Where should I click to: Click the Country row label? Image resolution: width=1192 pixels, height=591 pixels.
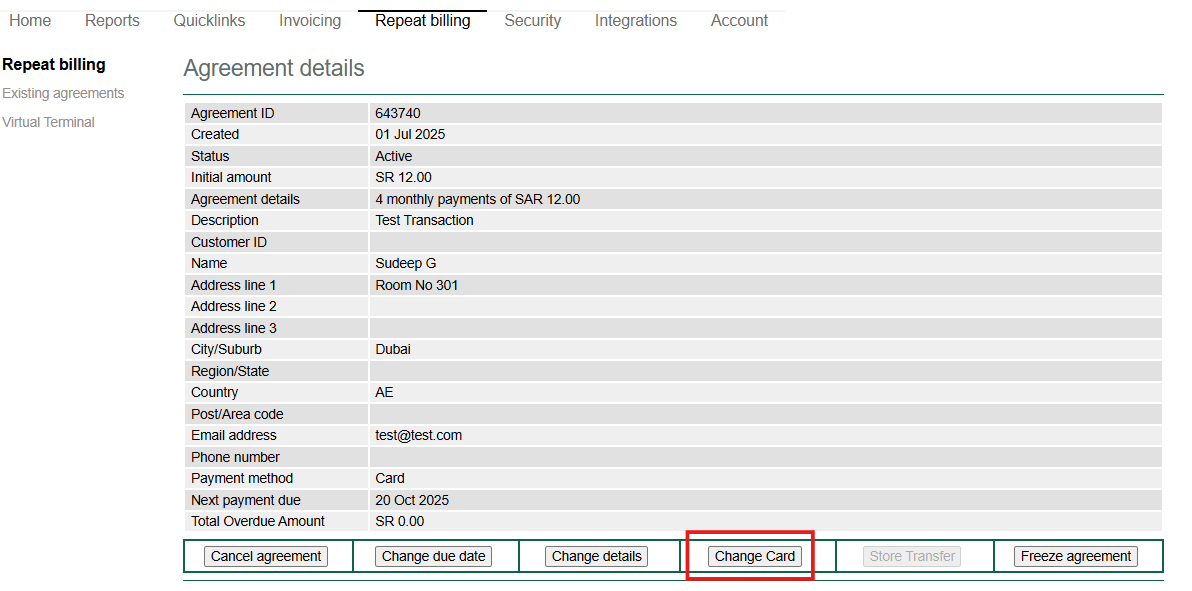pyautogui.click(x=214, y=392)
